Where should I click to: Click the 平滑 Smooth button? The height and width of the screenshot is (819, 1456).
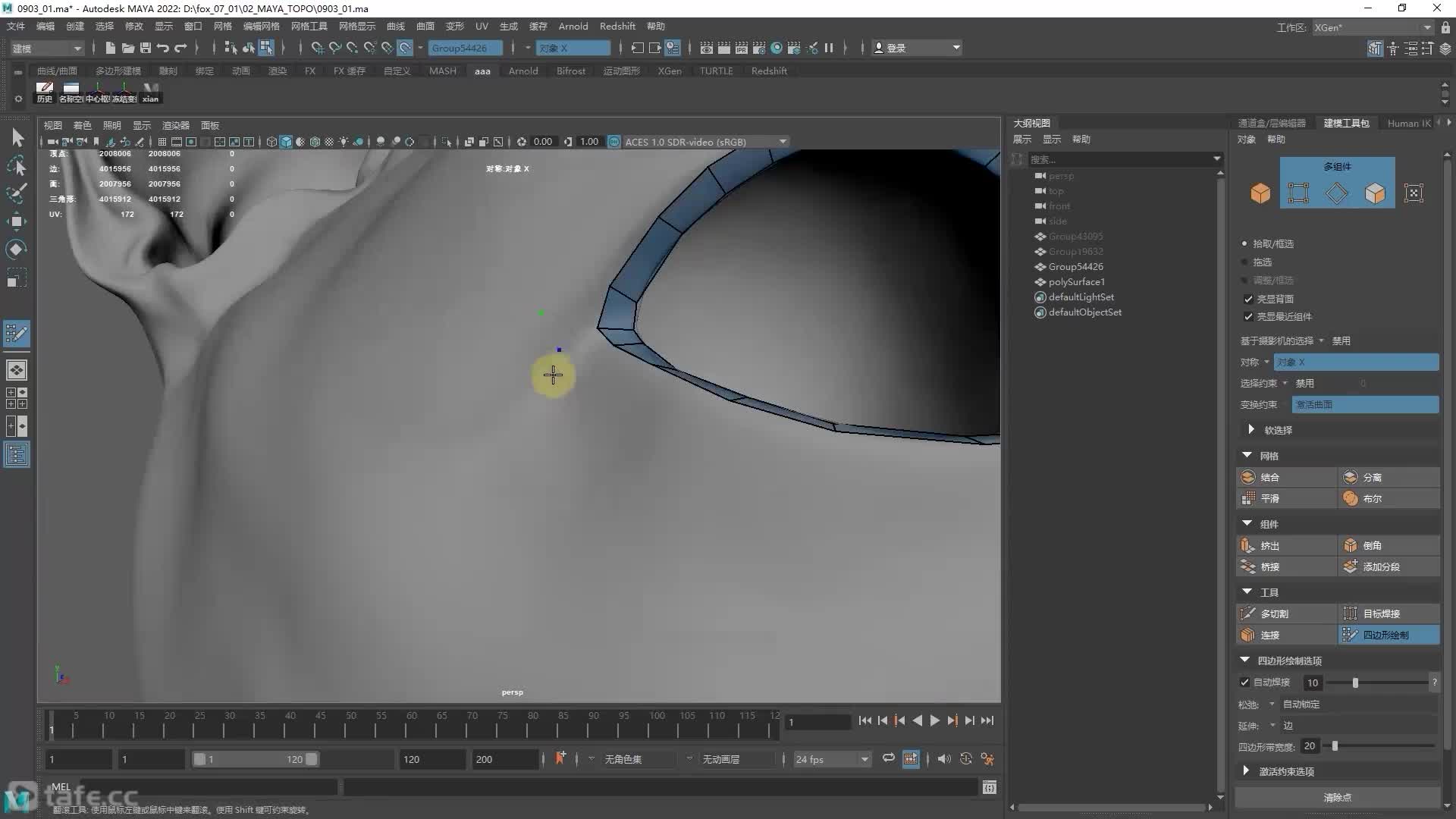[1286, 498]
